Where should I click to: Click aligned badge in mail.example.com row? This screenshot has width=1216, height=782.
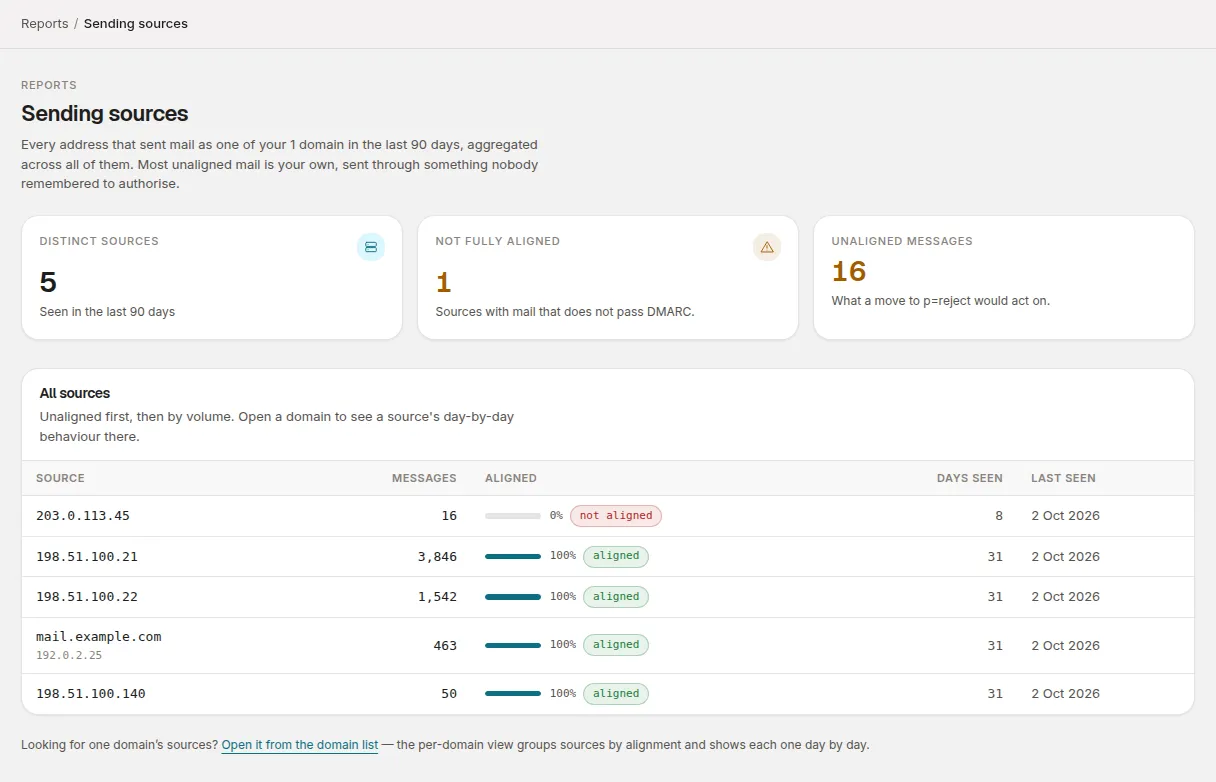tap(616, 645)
